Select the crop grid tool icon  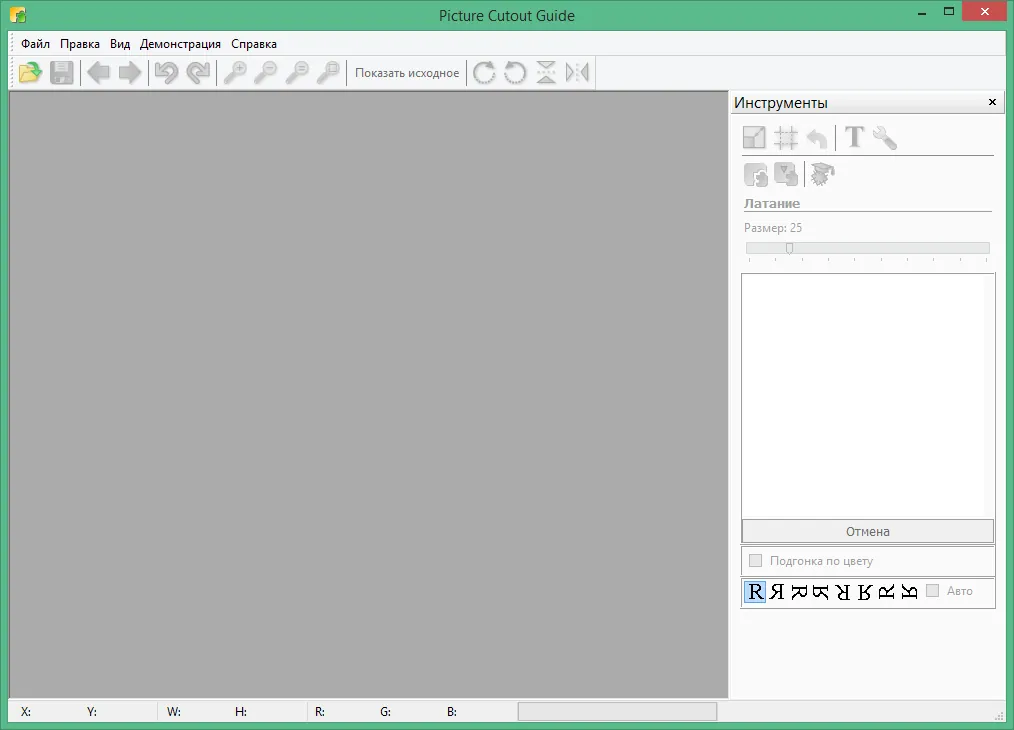pyautogui.click(x=786, y=137)
